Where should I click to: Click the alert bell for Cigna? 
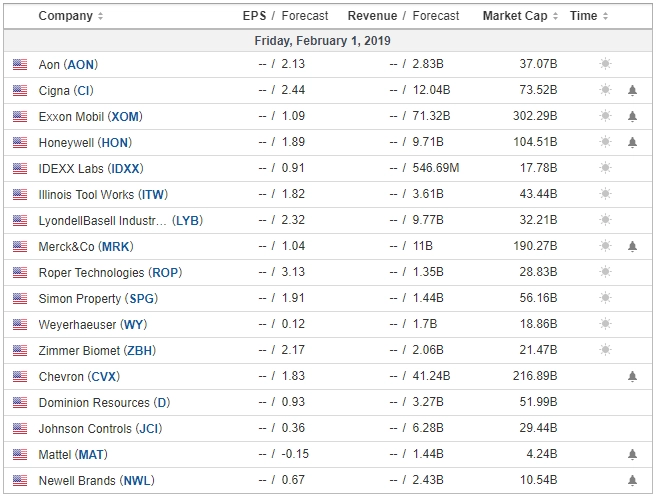[632, 90]
